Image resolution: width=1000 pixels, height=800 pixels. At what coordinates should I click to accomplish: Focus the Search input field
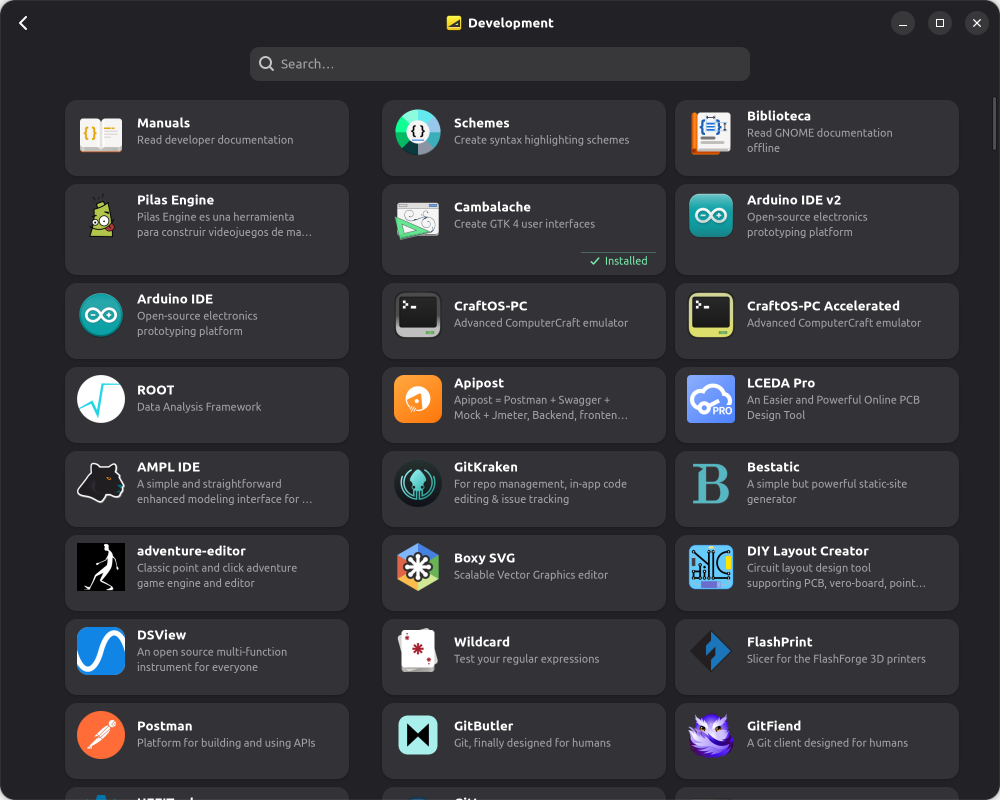click(499, 64)
